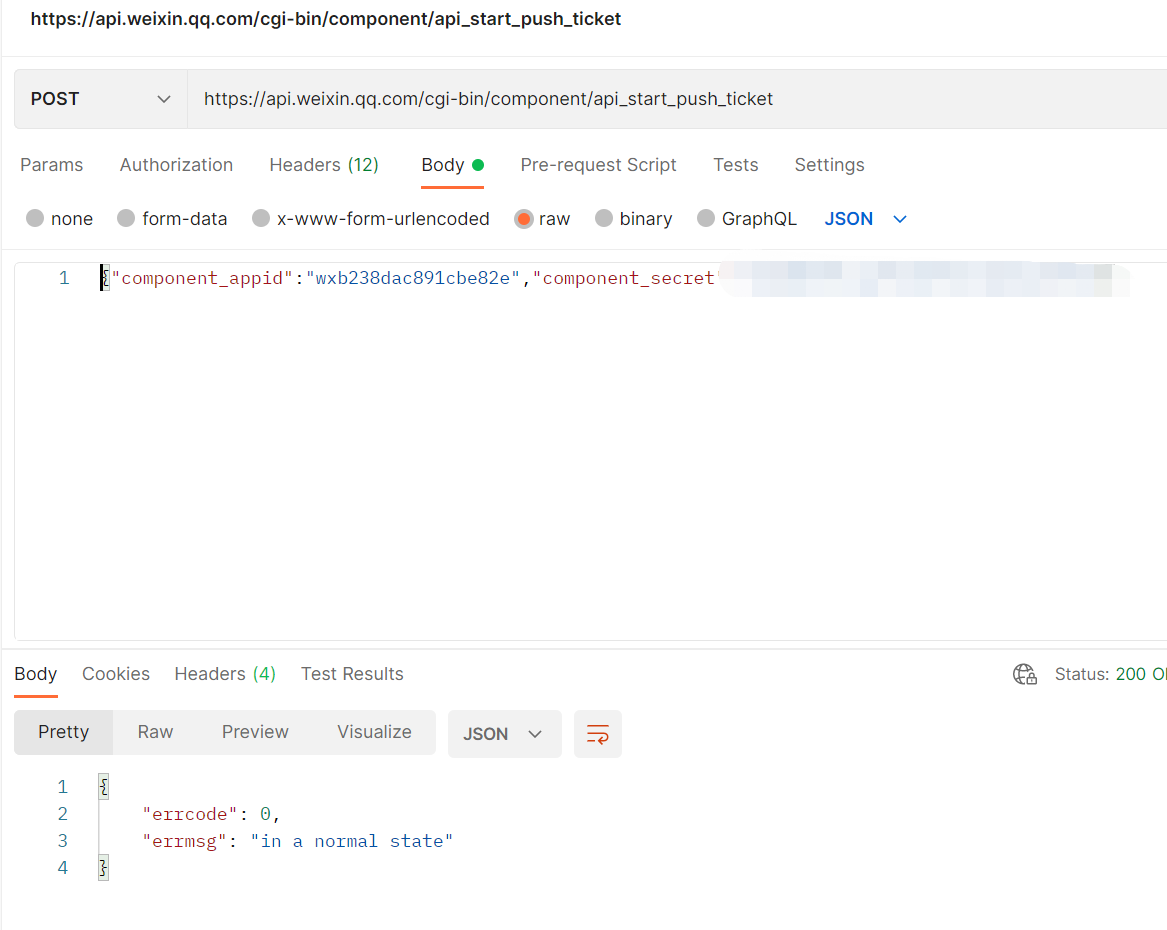Open the response Body tab
This screenshot has height=930, width=1167.
coord(36,674)
